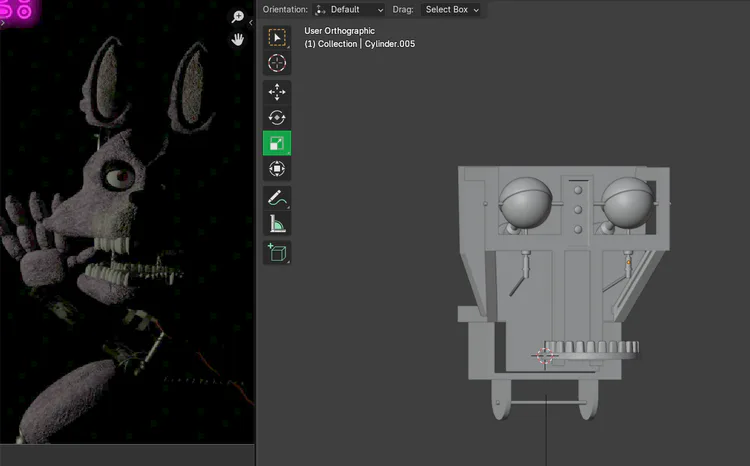
Task: Expand the region arrow at left edge
Action: [x=2, y=22]
